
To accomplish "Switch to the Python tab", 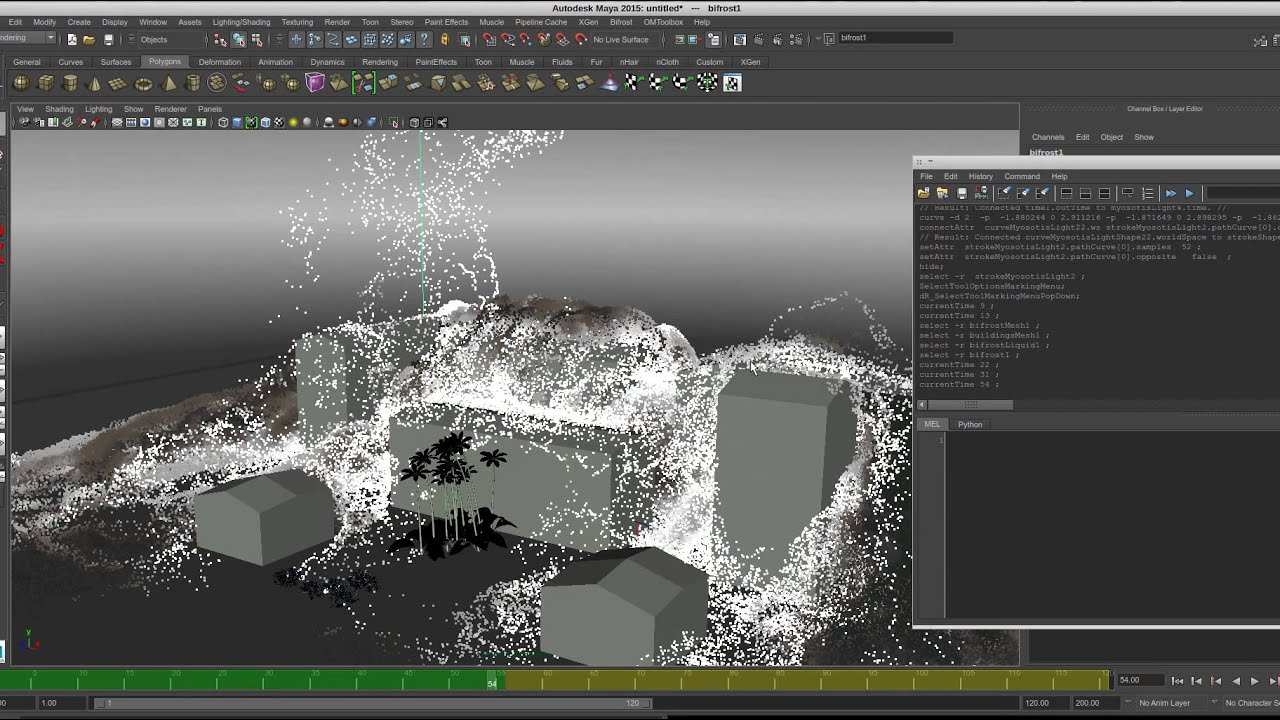I will pos(970,424).
